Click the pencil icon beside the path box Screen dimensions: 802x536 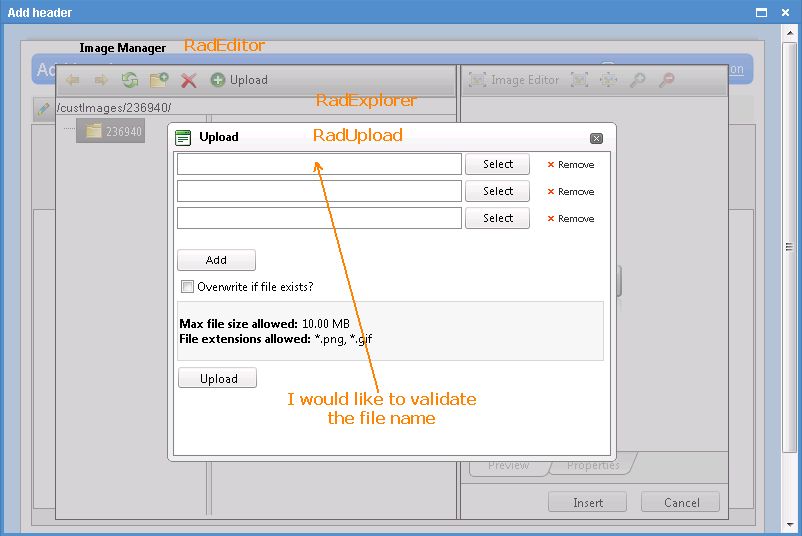[43, 108]
